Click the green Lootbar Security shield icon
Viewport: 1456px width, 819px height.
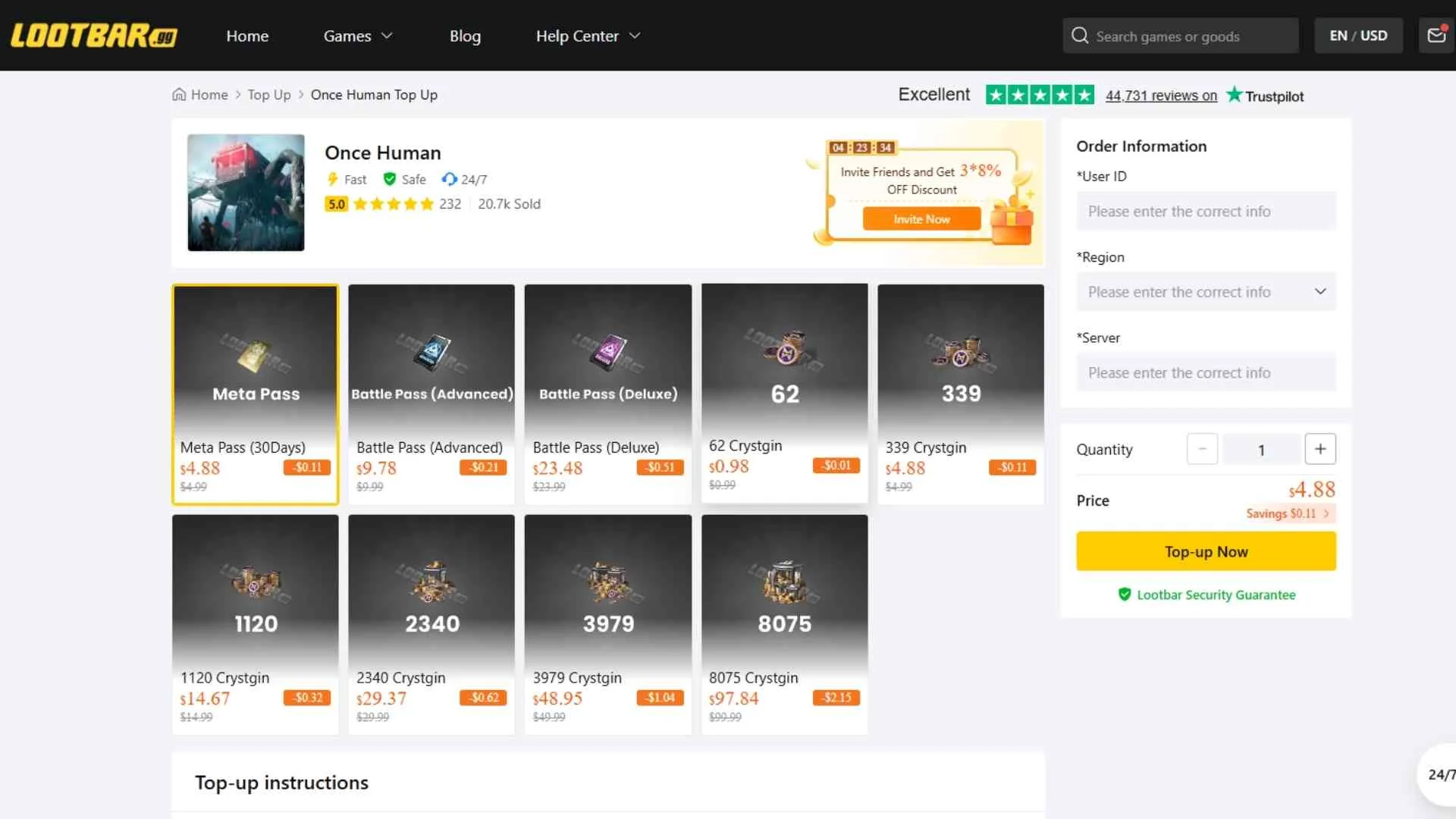pos(1125,595)
